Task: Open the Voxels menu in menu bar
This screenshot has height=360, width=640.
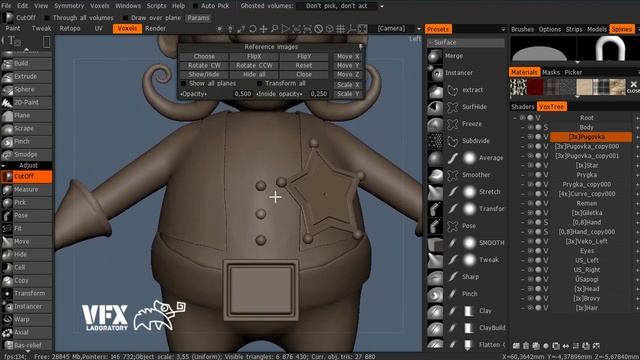Action: (100, 6)
